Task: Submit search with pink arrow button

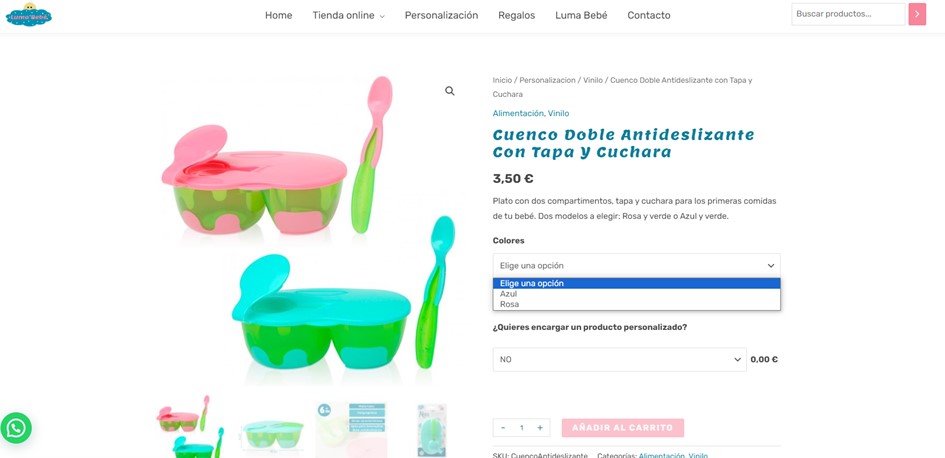Action: (917, 14)
